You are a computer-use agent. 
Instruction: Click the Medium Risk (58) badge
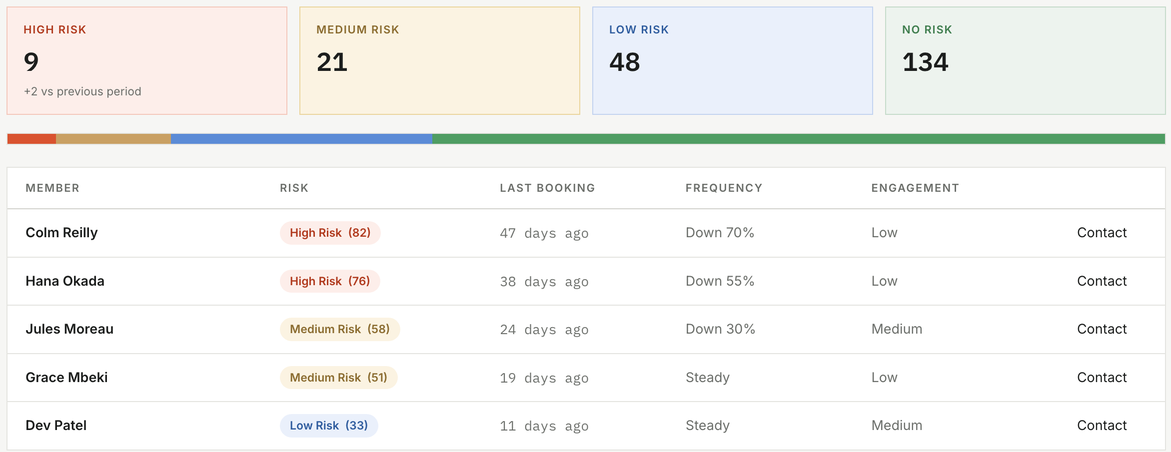coord(340,329)
